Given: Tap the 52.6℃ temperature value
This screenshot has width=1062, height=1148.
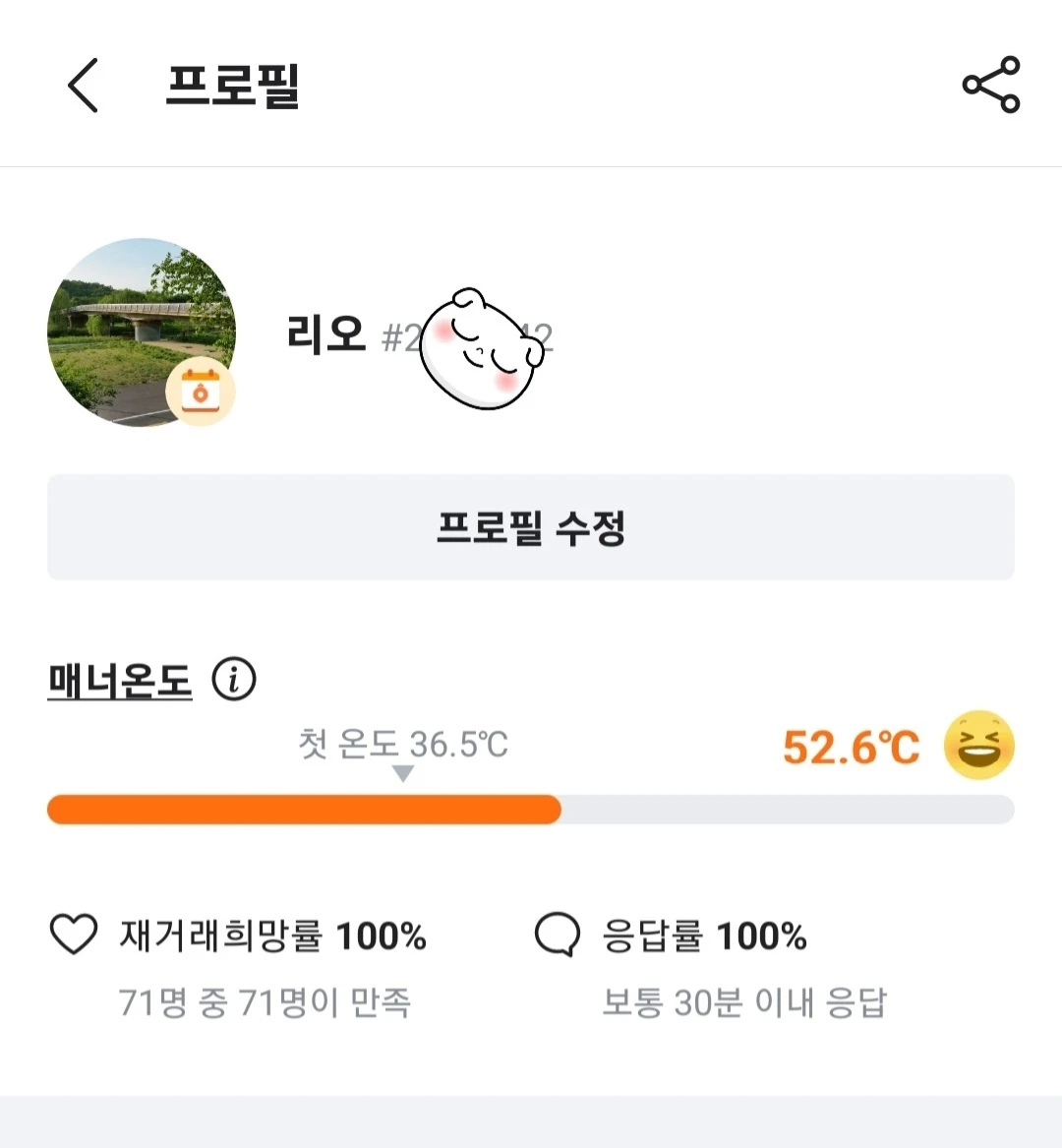Looking at the screenshot, I should (851, 748).
